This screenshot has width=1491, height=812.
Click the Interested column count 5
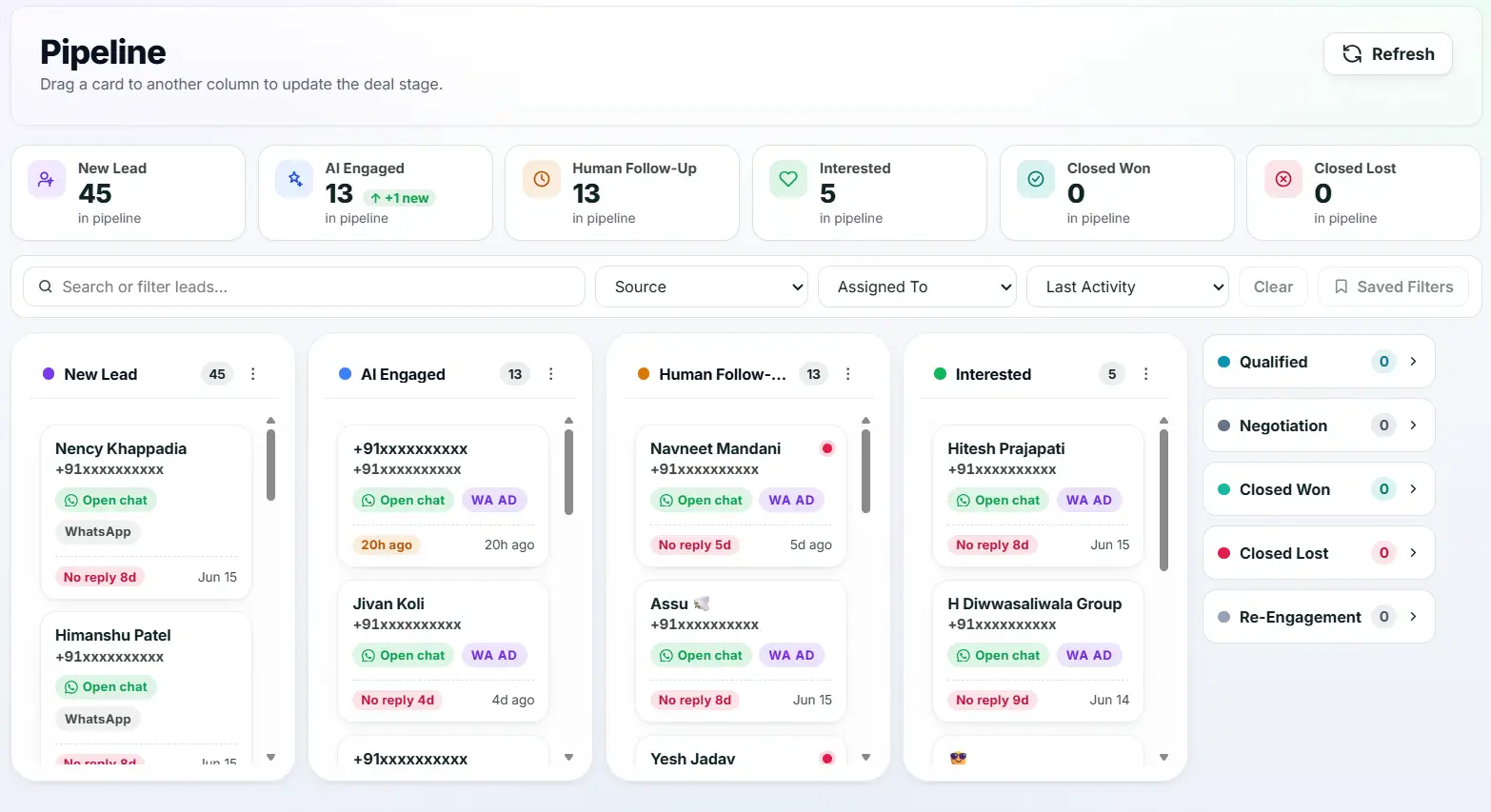click(1112, 374)
